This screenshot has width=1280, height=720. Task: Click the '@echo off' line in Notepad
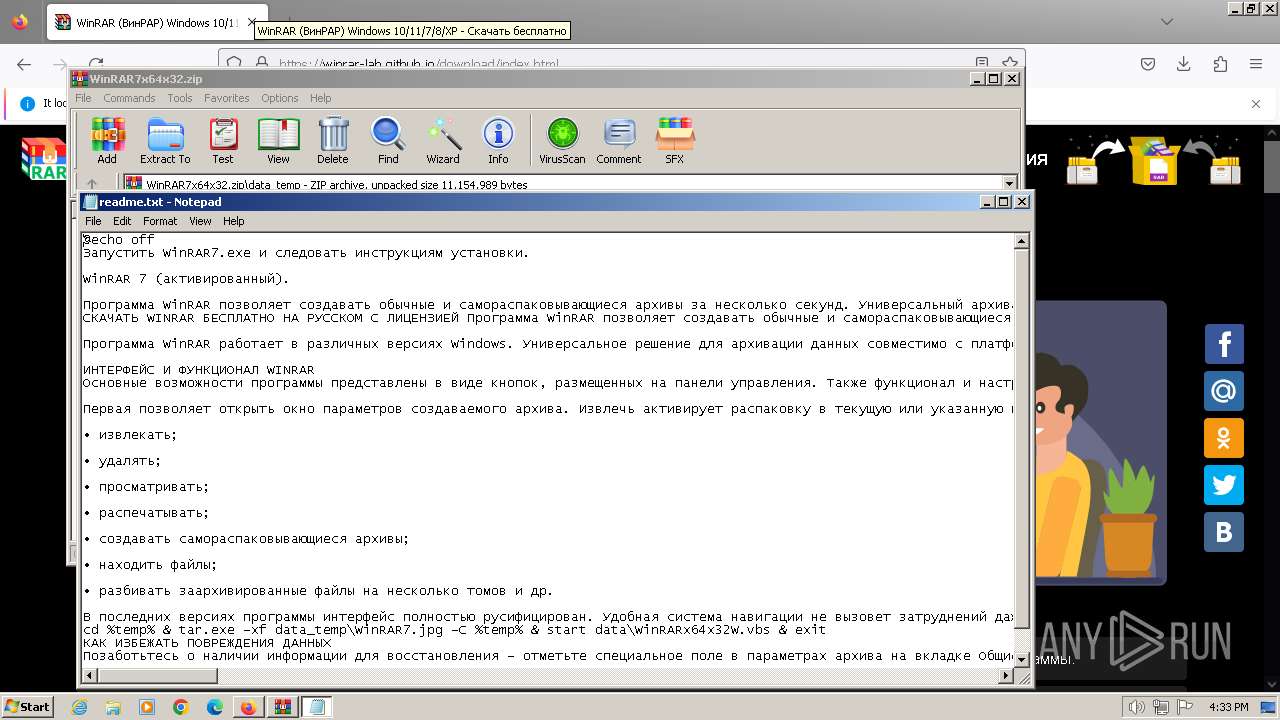(x=118, y=240)
